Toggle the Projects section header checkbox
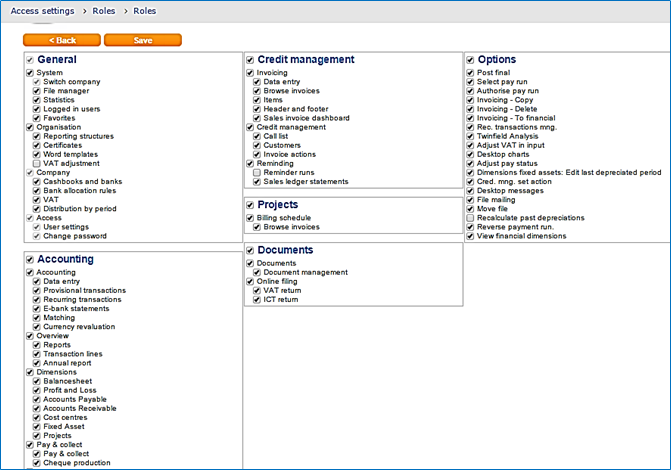Viewport: 671px width, 470px height. point(250,205)
